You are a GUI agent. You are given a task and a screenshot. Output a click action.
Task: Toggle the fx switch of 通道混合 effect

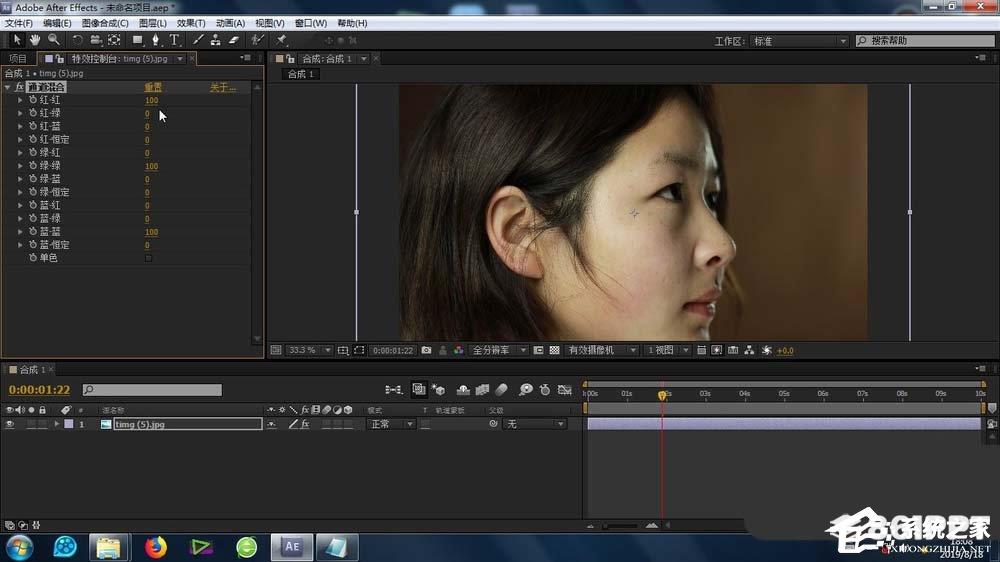(x=19, y=87)
